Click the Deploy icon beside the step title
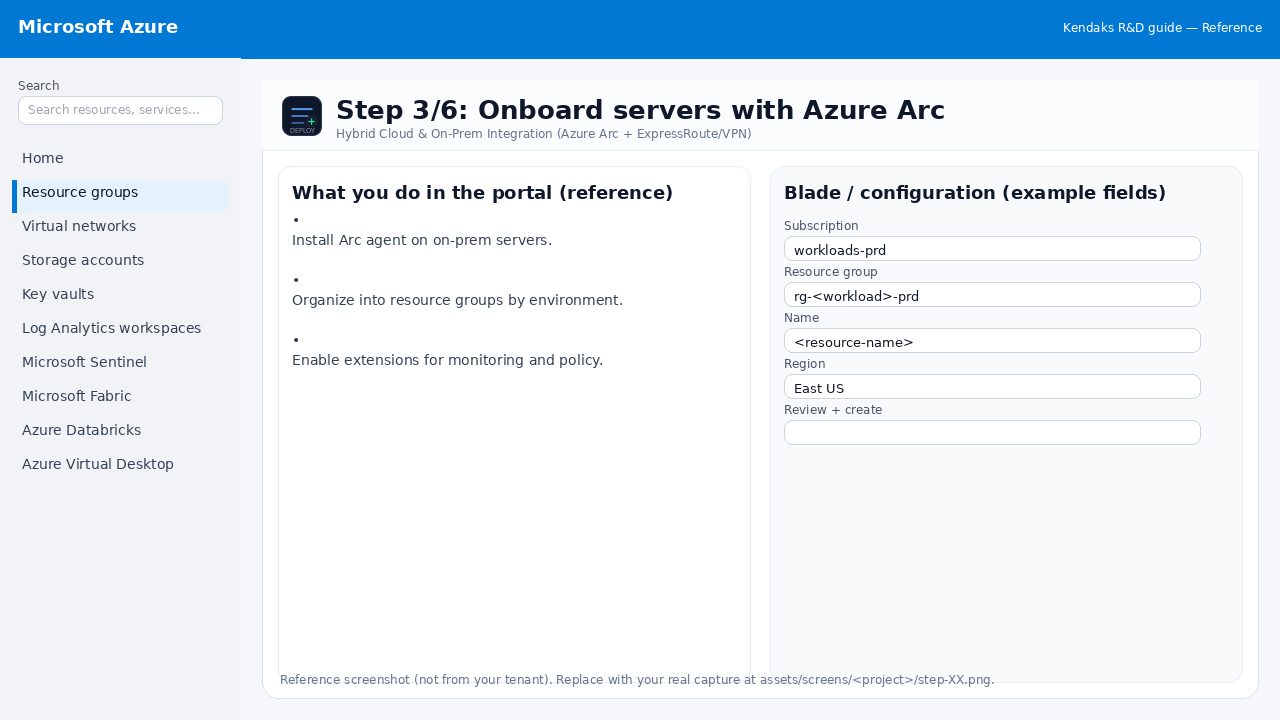 302,116
